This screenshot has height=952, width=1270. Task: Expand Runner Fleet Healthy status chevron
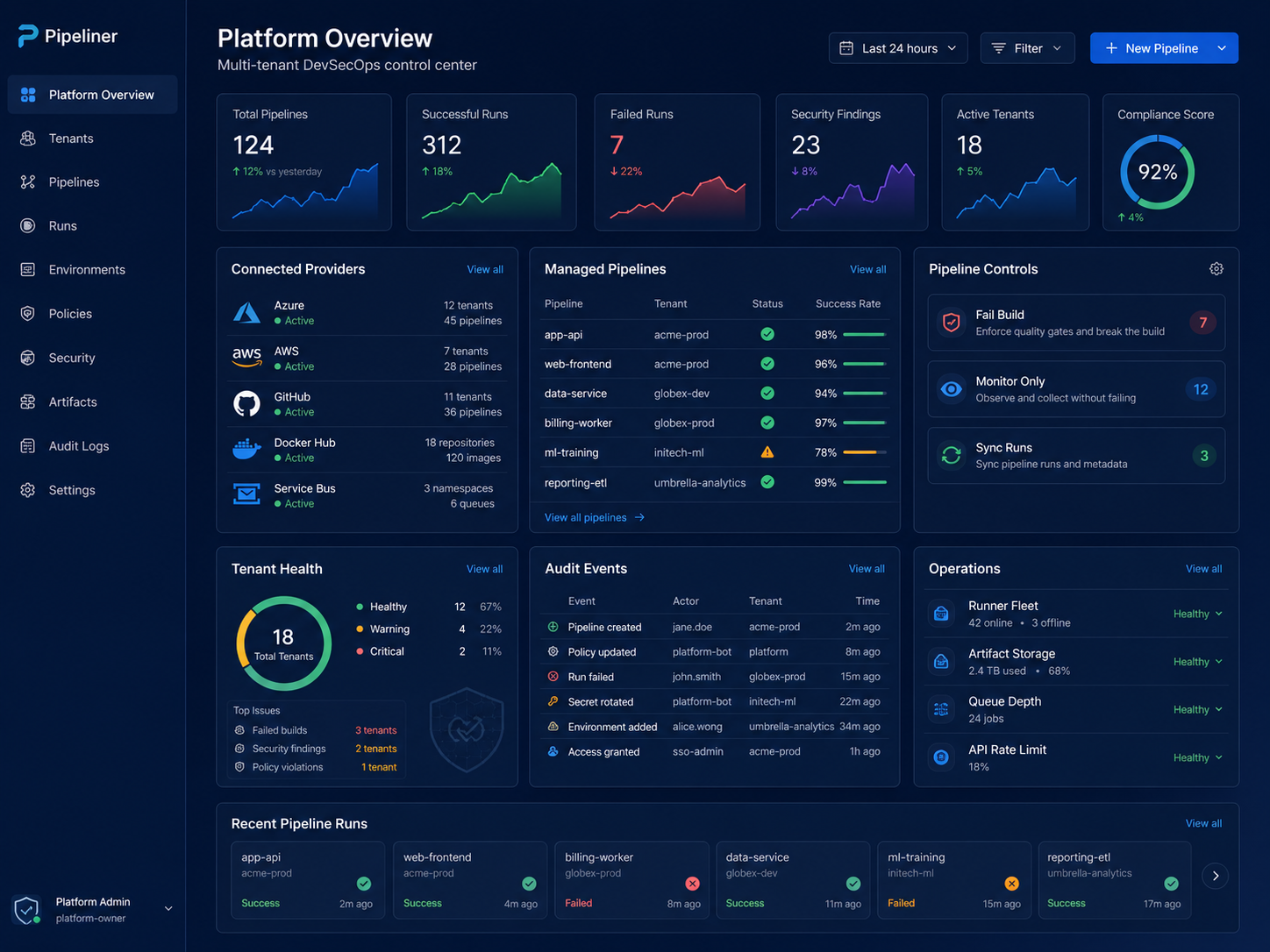pyautogui.click(x=1219, y=614)
